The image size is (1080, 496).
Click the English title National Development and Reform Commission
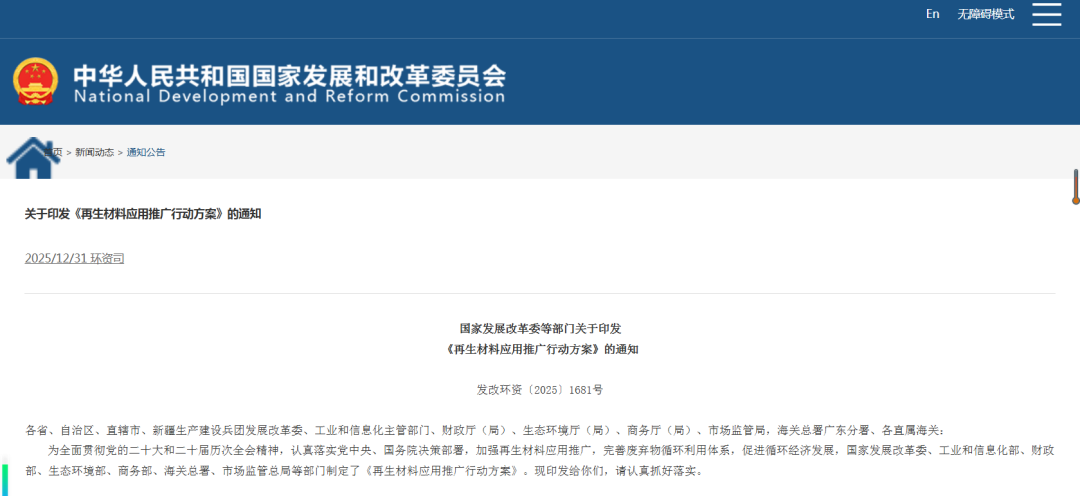click(x=289, y=97)
